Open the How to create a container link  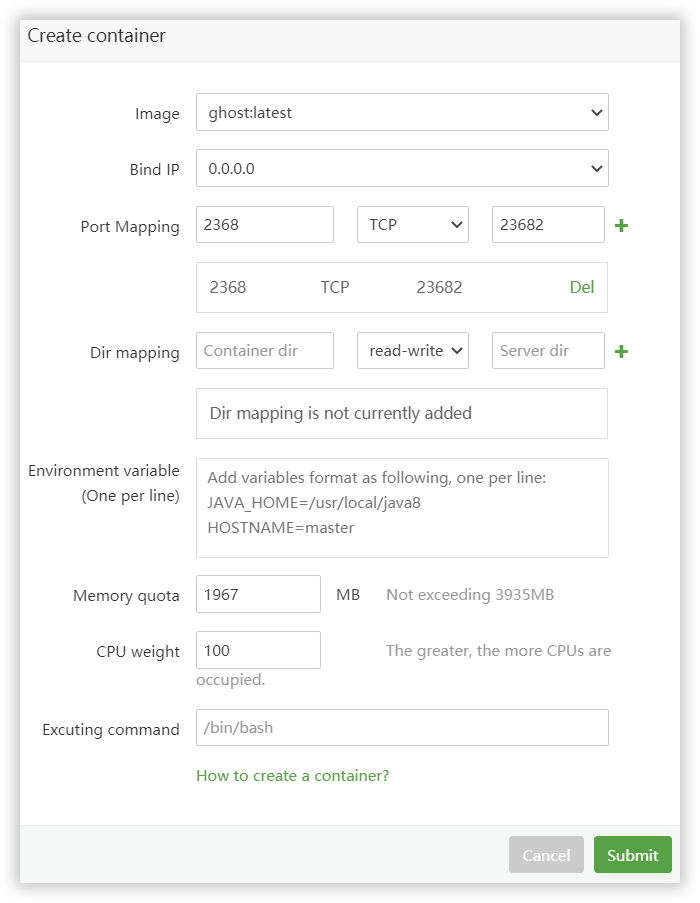pyautogui.click(x=292, y=775)
